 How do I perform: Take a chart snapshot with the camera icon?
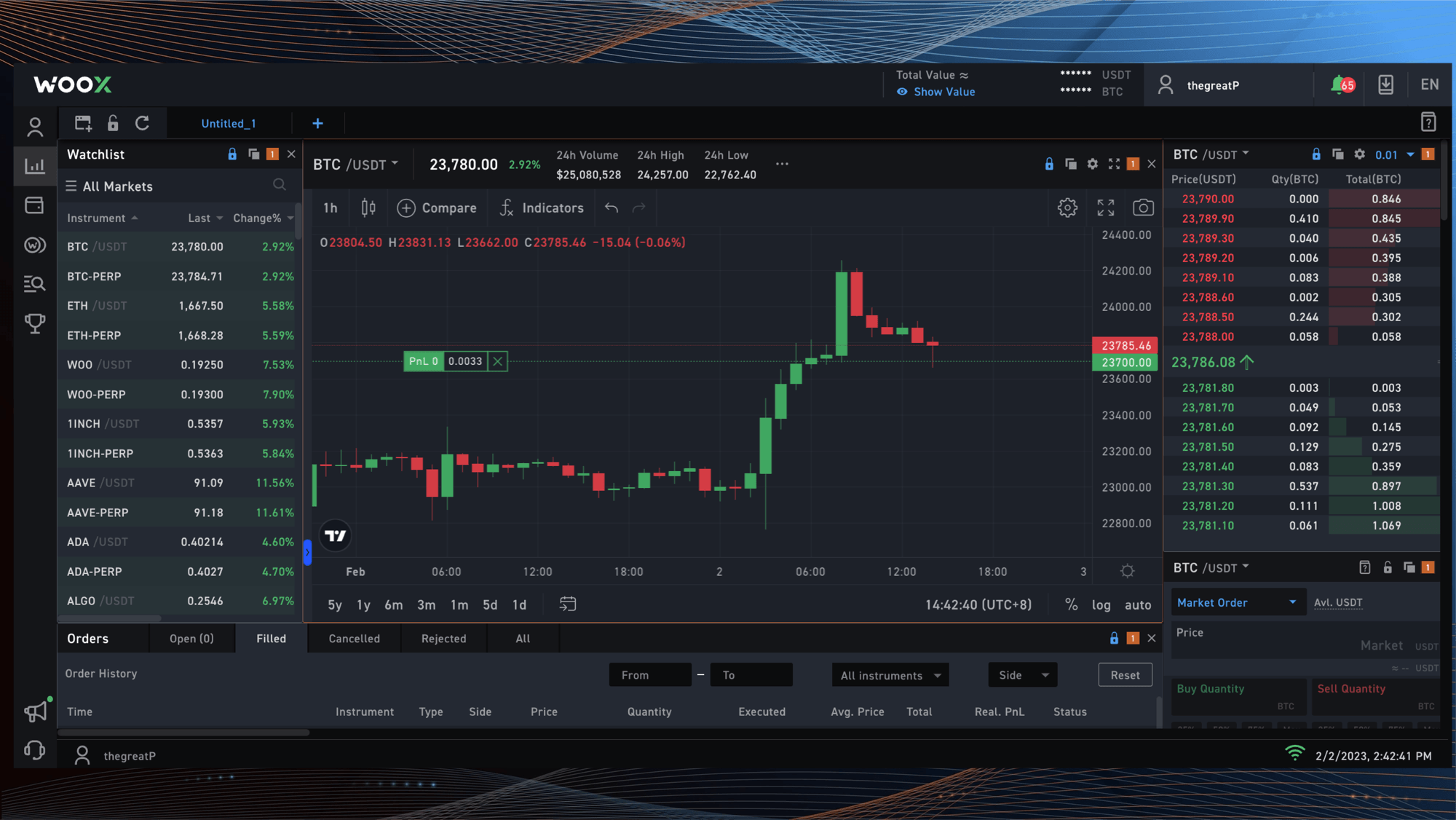point(1143,207)
